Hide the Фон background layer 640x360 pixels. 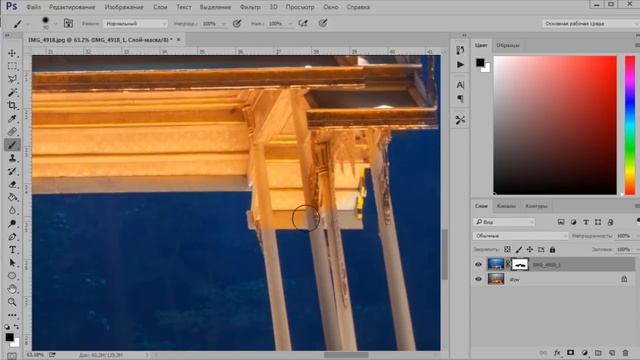[x=478, y=279]
